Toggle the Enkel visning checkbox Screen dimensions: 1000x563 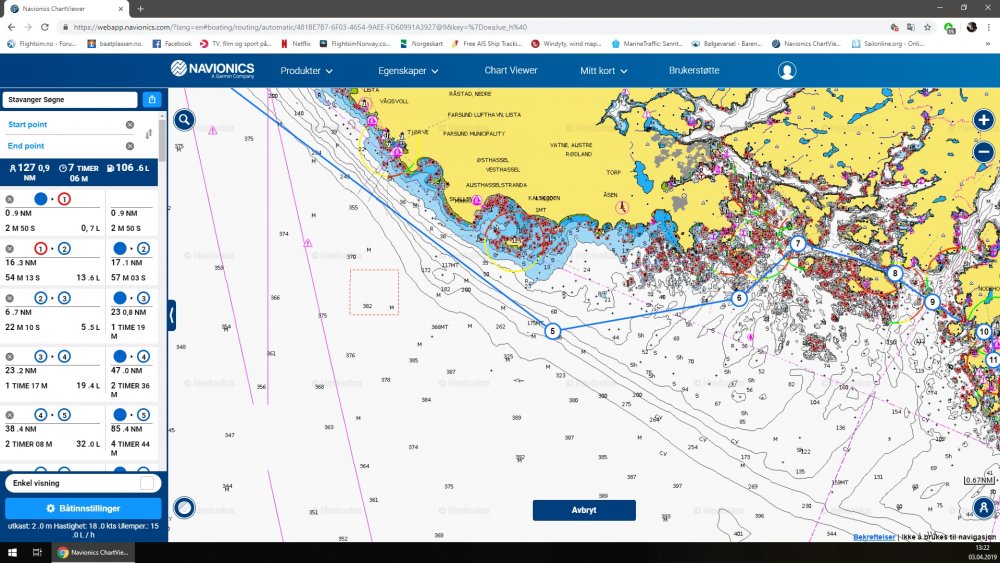point(147,483)
